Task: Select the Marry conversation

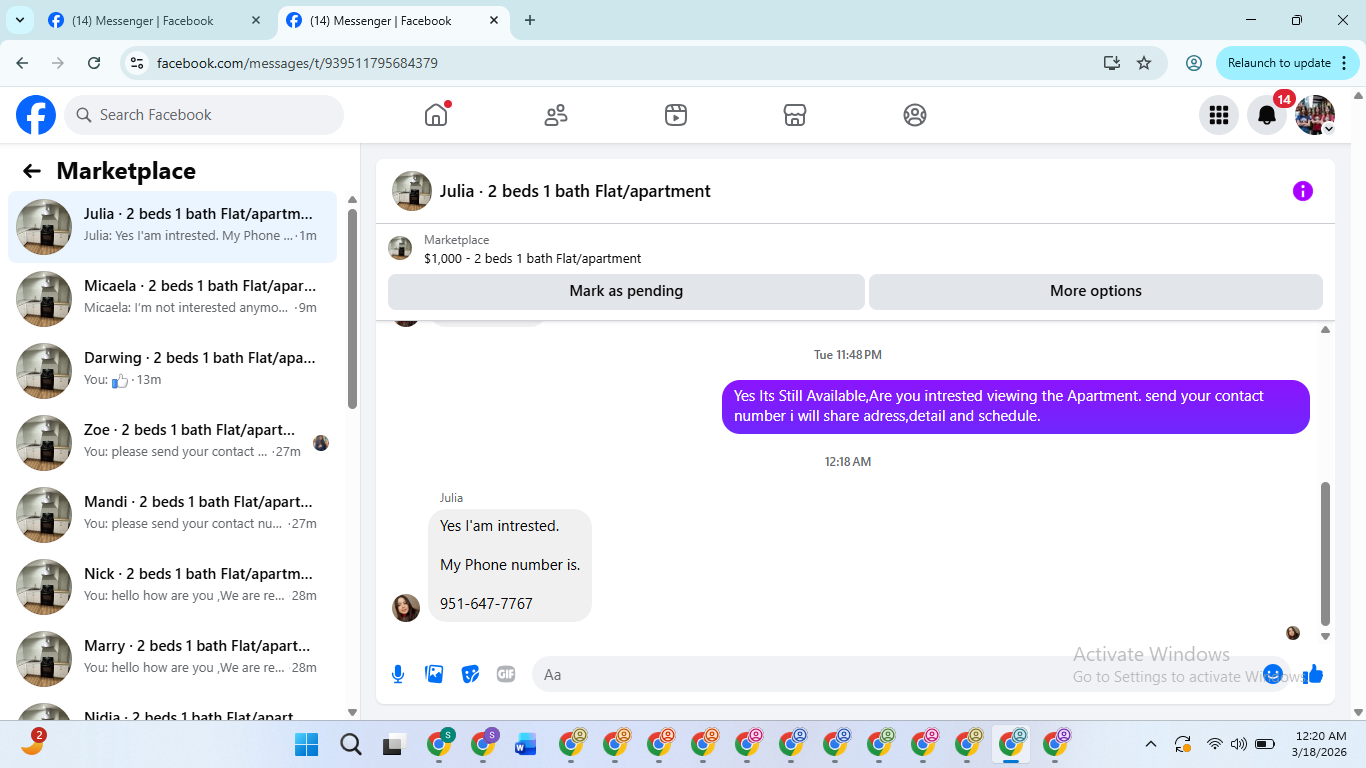Action: [172, 659]
